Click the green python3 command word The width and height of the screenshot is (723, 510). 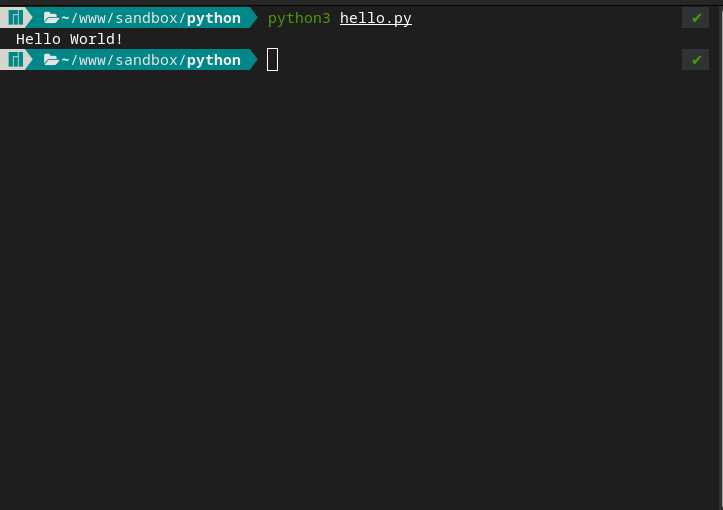tap(299, 18)
